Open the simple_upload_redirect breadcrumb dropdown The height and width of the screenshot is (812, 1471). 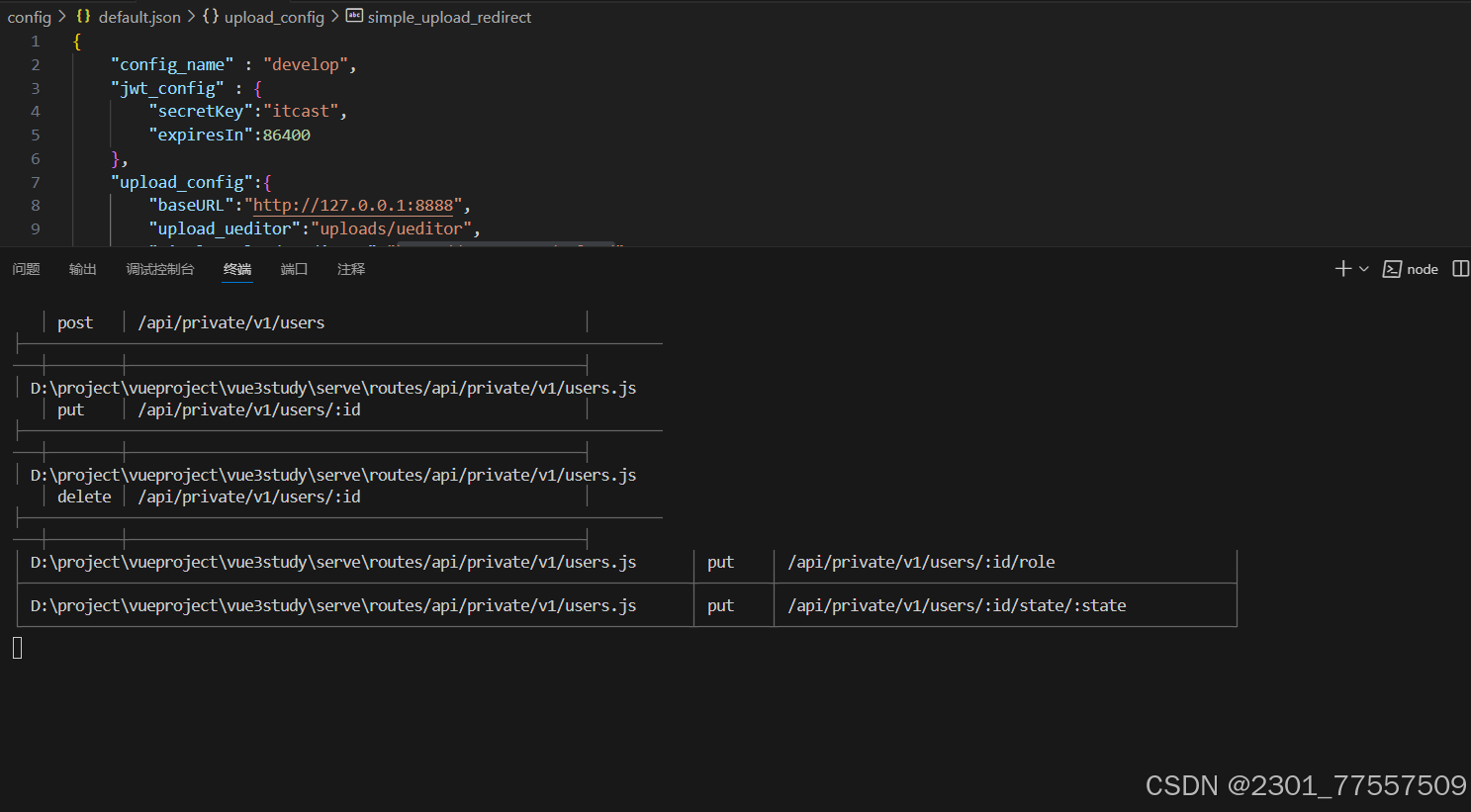click(x=448, y=17)
